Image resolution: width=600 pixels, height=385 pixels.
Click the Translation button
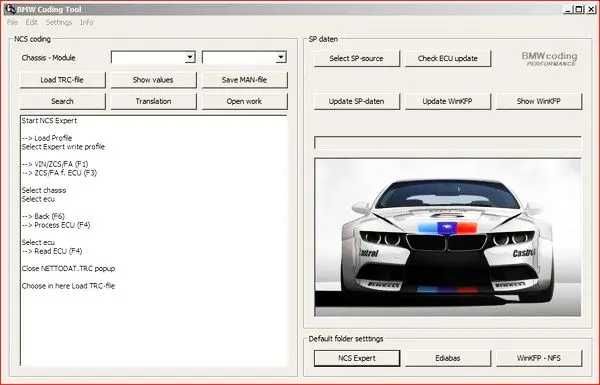tap(153, 101)
